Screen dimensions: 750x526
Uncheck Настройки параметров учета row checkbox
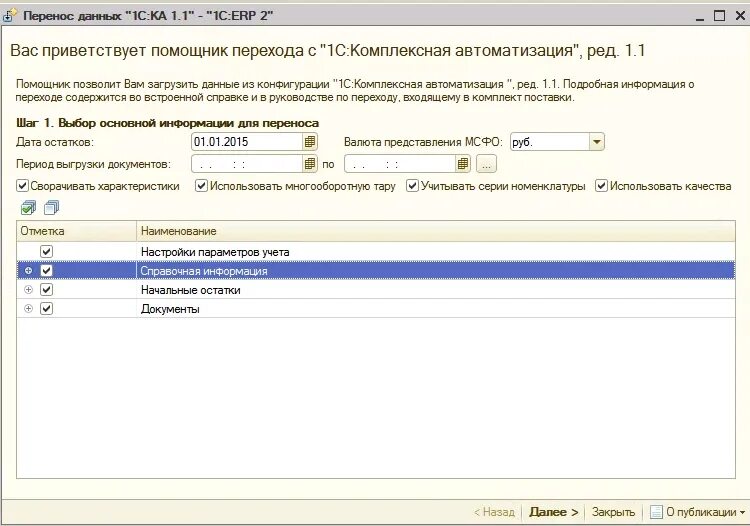46,252
